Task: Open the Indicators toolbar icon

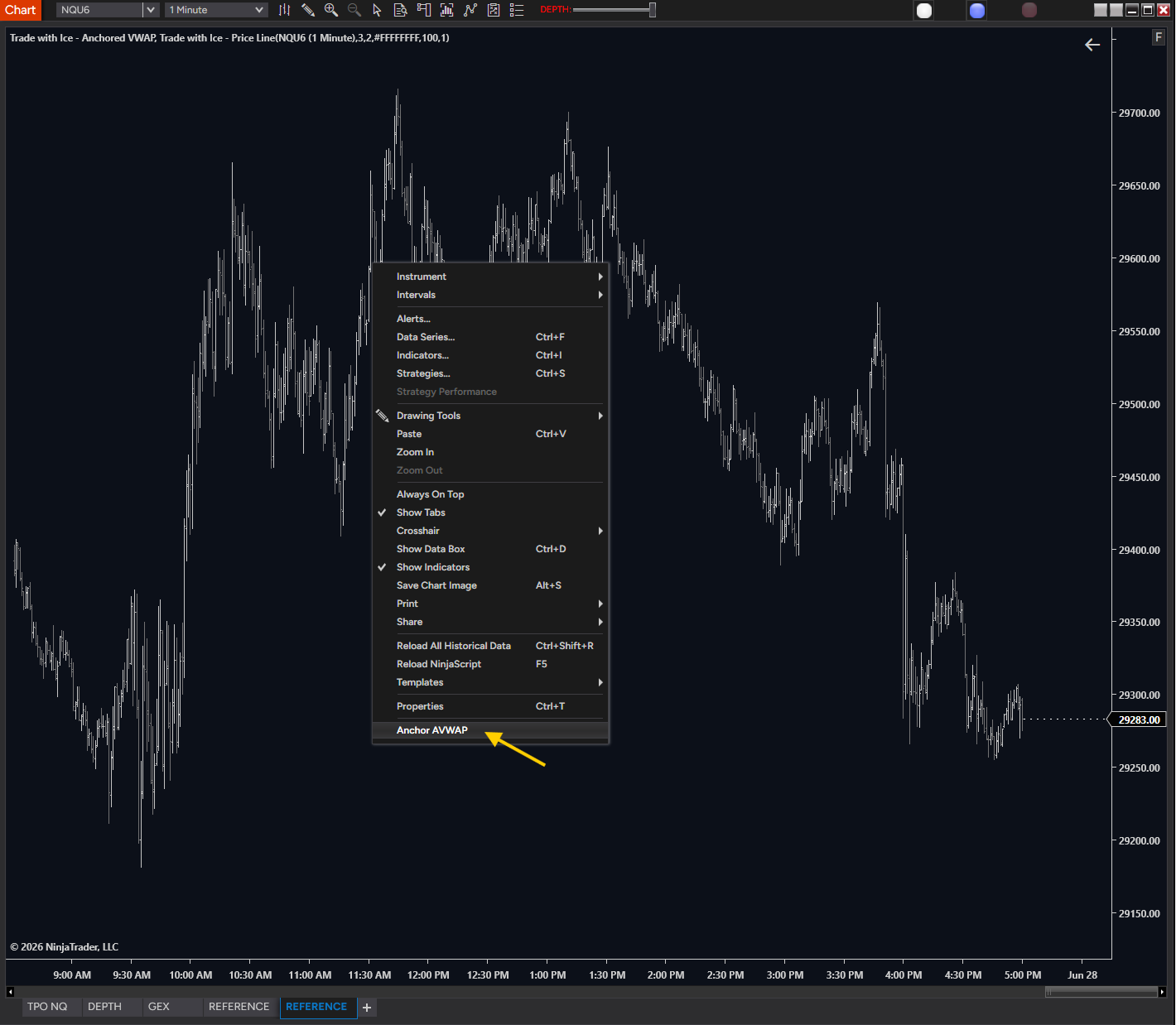Action: [x=470, y=10]
